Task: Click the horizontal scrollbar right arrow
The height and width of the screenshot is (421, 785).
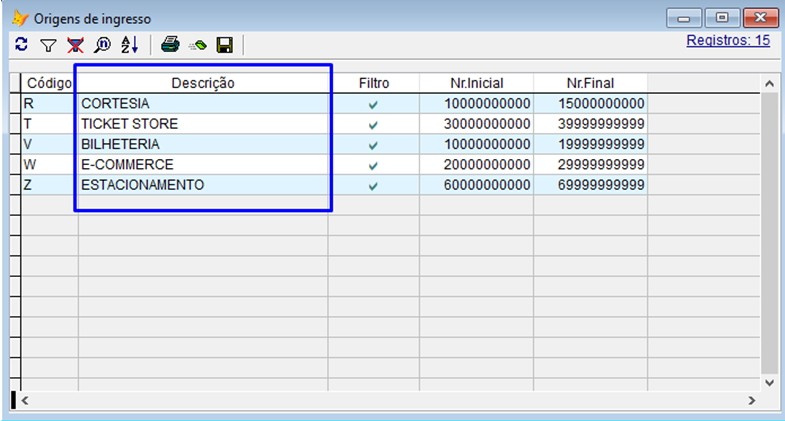Action: point(751,400)
